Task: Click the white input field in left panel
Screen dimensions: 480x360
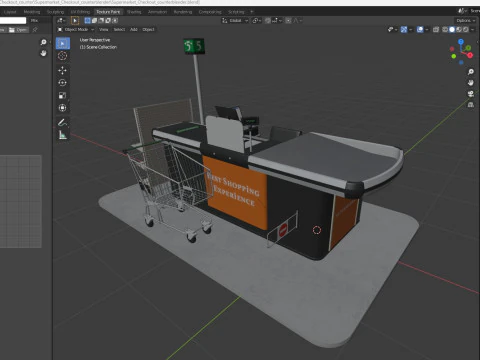Action: pos(13,21)
